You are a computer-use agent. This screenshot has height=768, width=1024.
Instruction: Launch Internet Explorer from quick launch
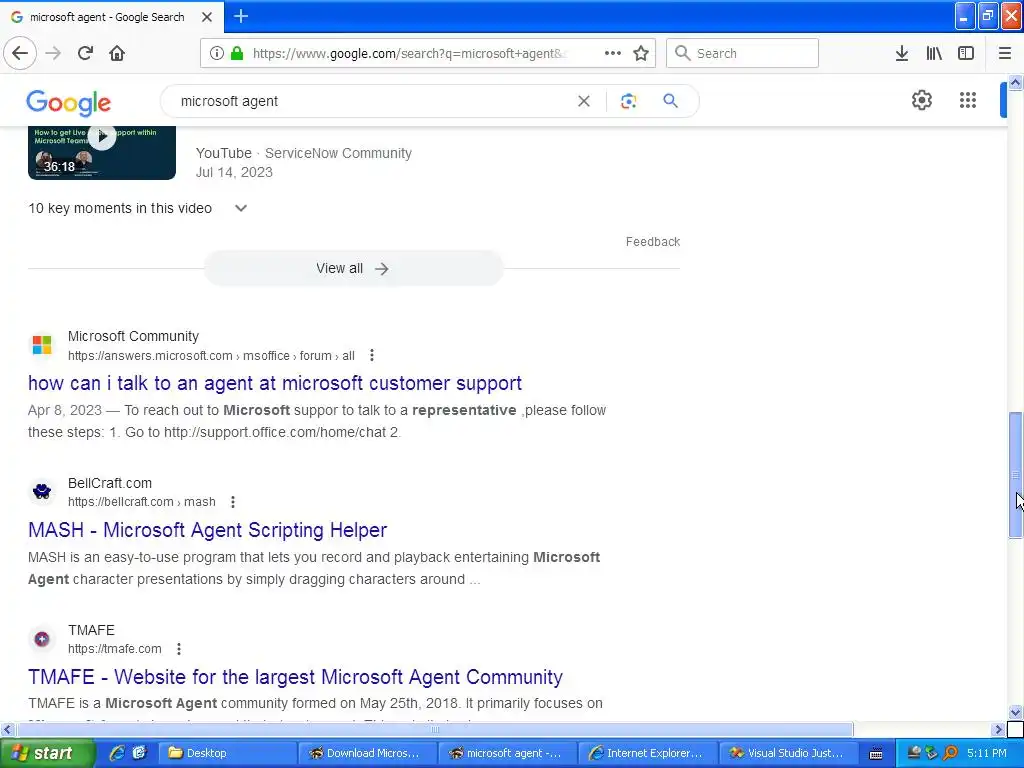117,753
